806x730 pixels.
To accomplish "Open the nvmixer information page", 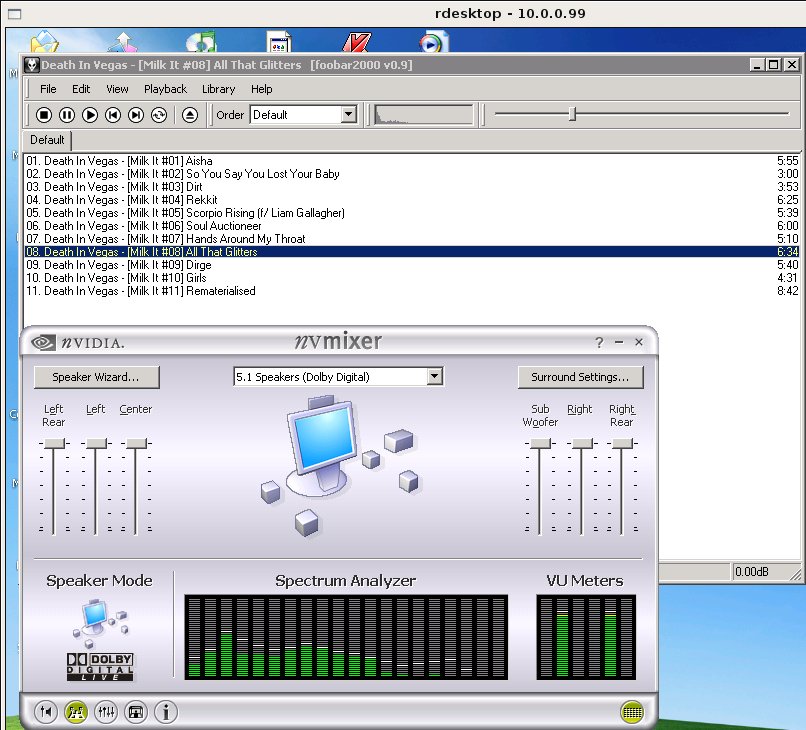I will coord(166,712).
